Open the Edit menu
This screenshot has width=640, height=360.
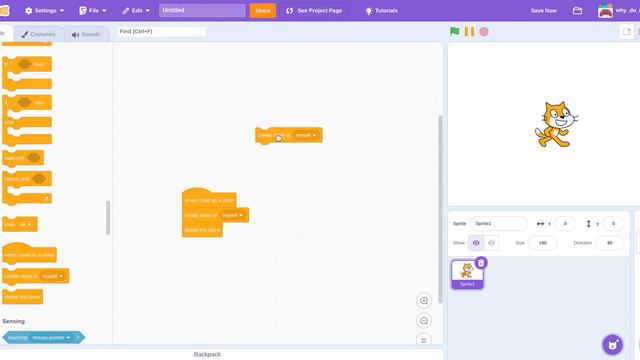click(136, 11)
